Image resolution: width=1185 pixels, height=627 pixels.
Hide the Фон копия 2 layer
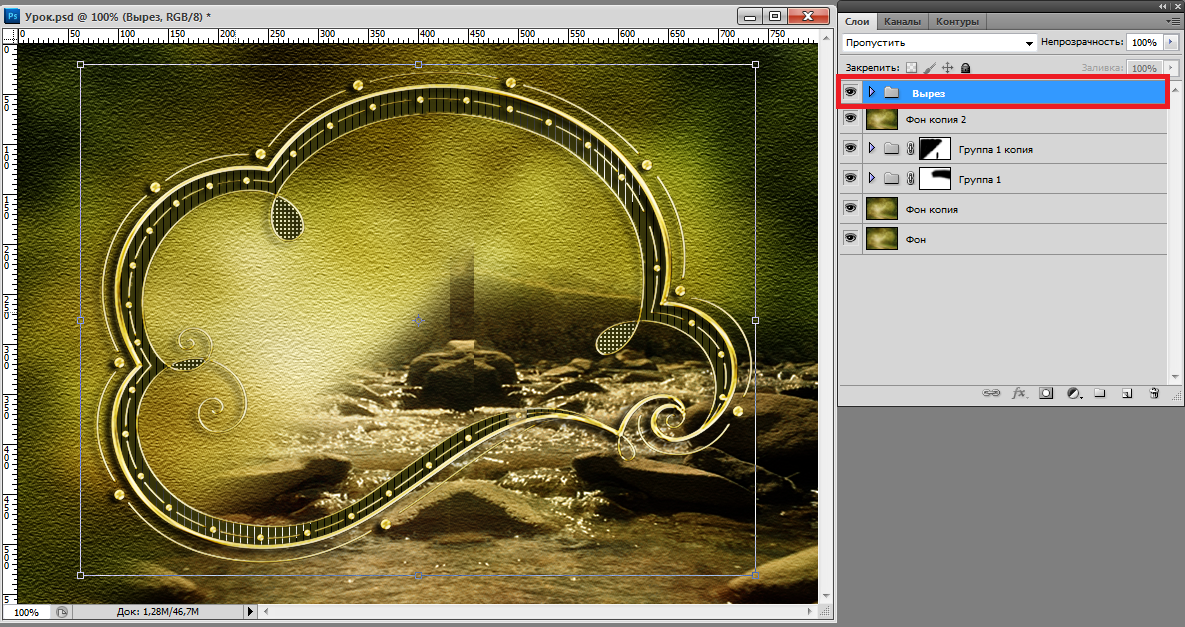[851, 119]
